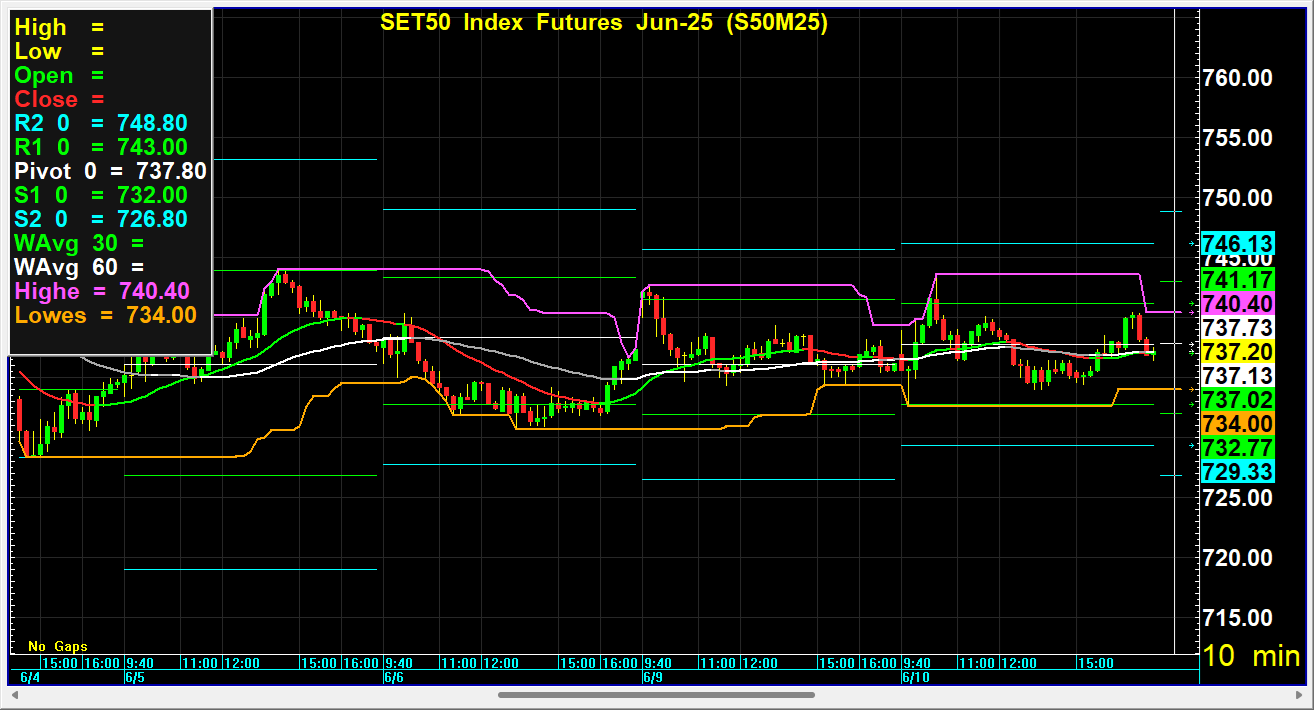The width and height of the screenshot is (1314, 710).
Task: Click the 'Lowes = 734.00' legend entry
Action: tap(105, 314)
